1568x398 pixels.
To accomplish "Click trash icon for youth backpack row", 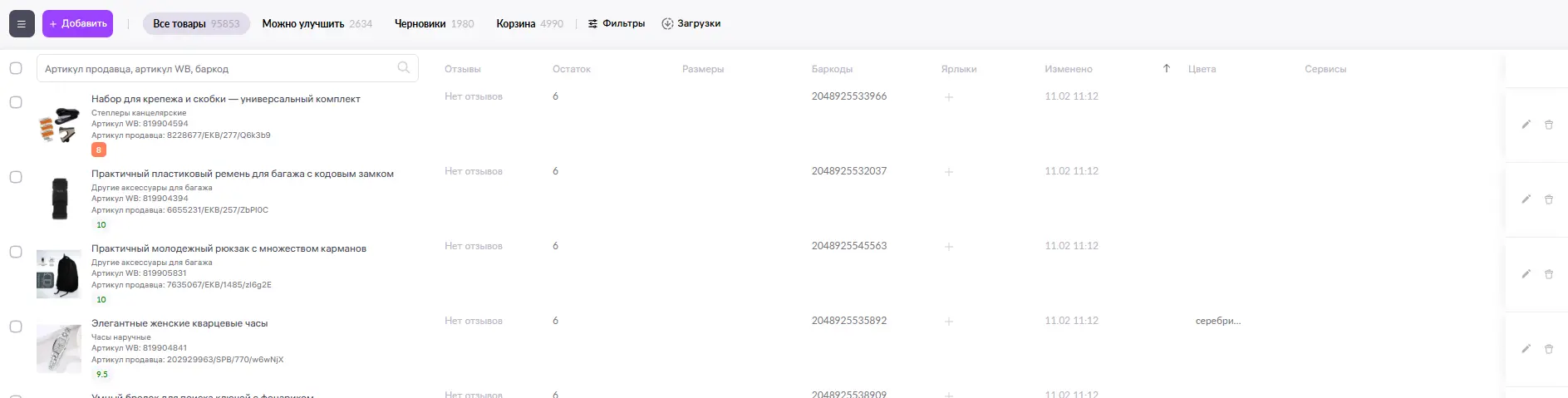I will (1549, 274).
